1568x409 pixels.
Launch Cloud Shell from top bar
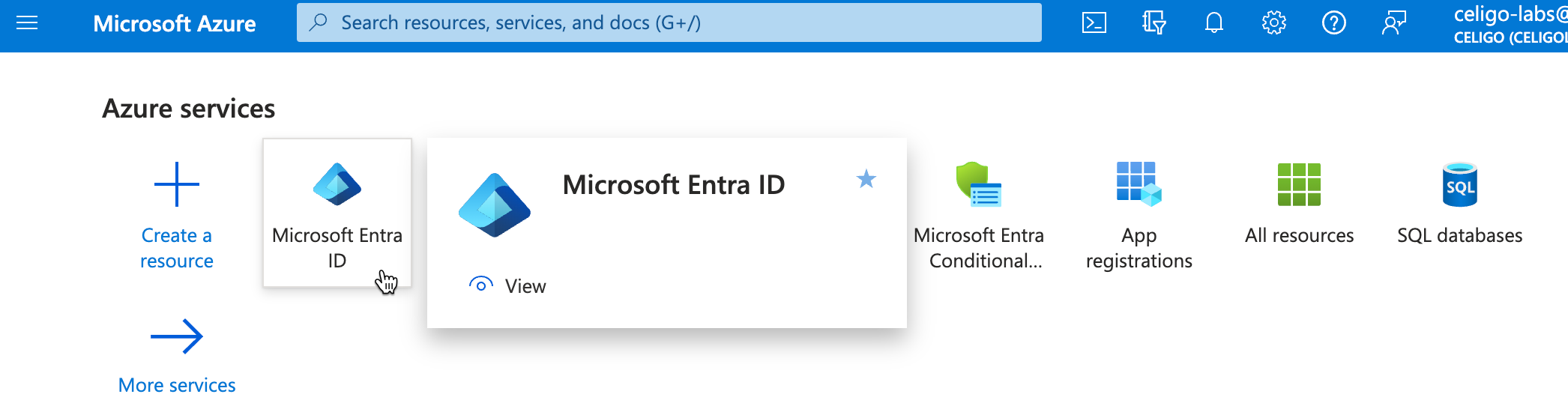click(1094, 23)
